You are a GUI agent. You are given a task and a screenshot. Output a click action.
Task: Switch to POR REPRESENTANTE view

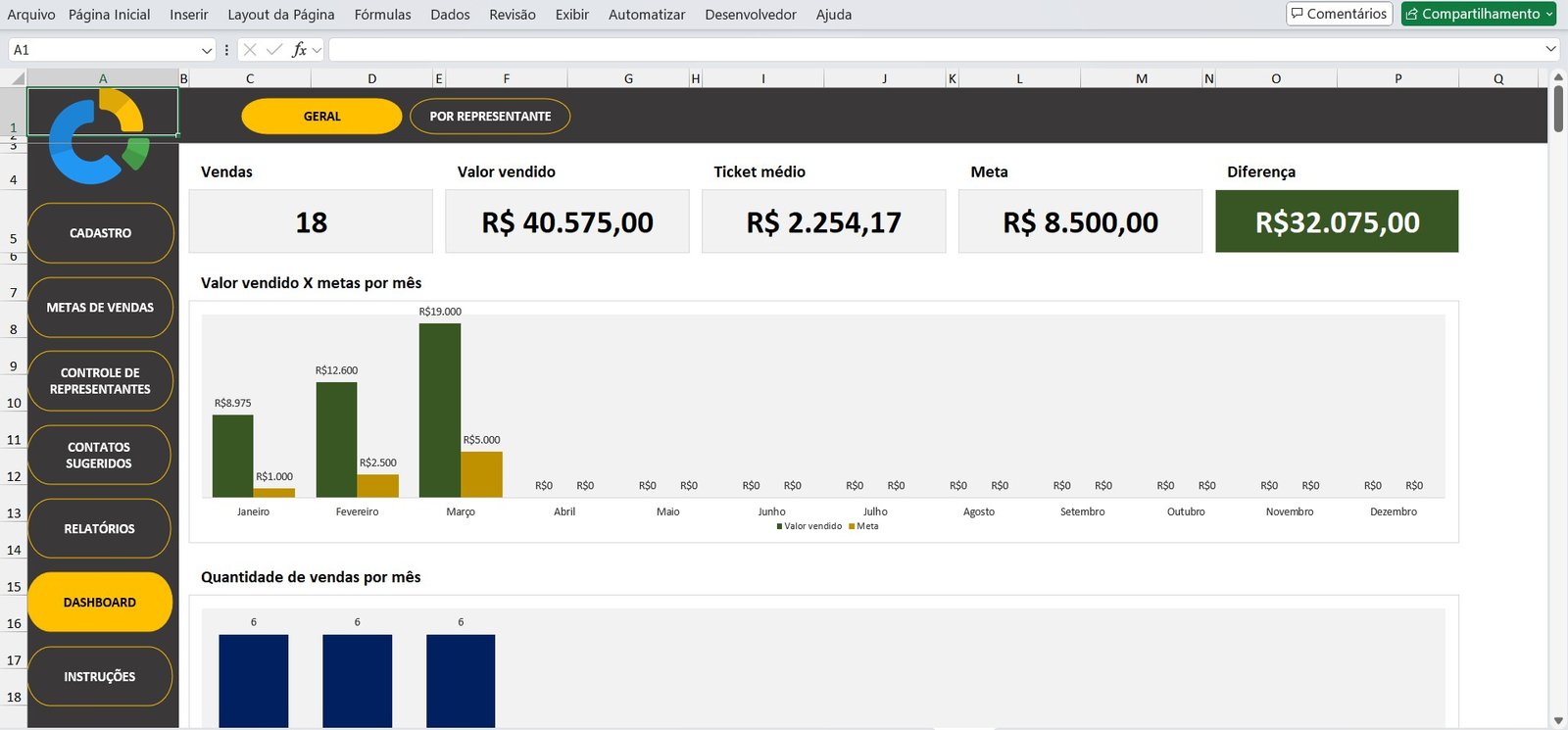490,117
